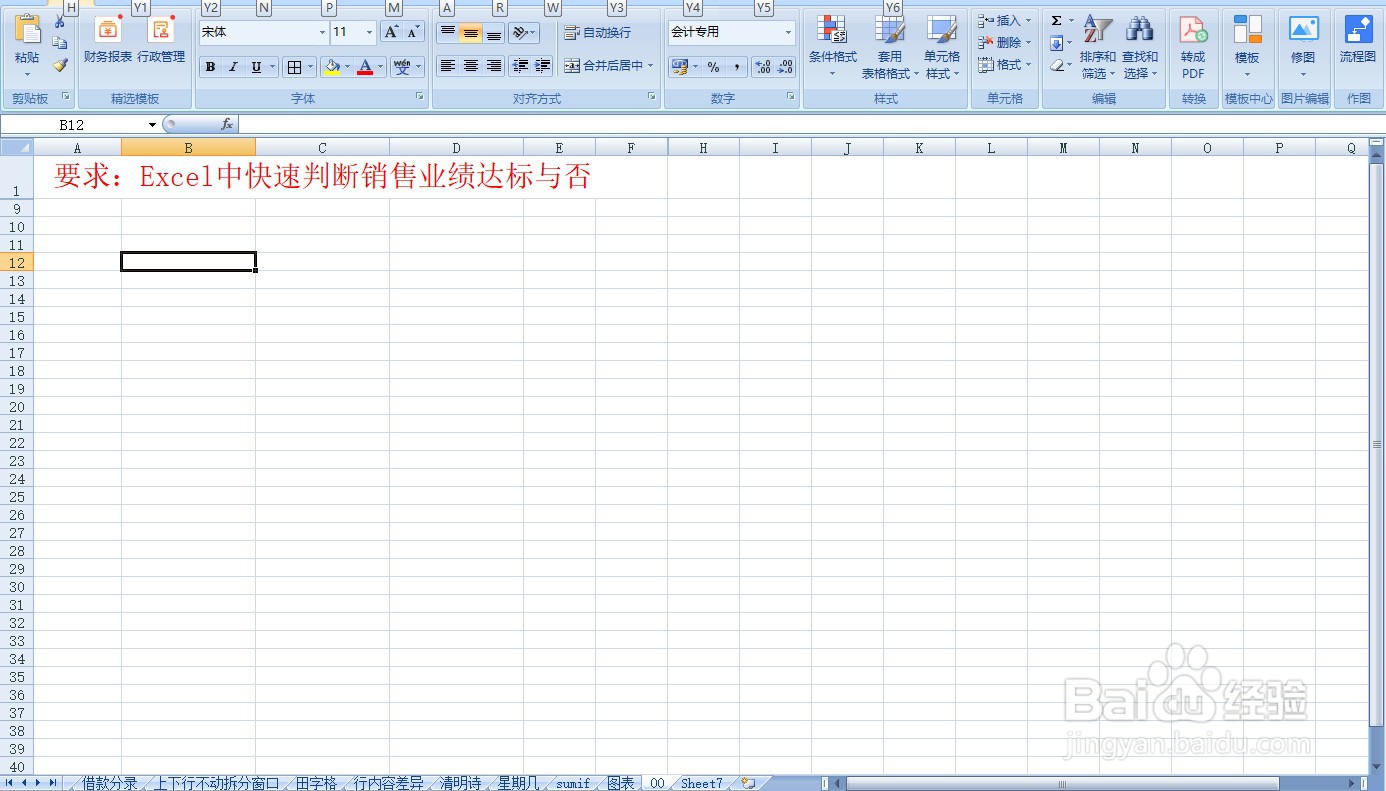Open 模板 template center button
The height and width of the screenshot is (791, 1386).
coord(1247,45)
